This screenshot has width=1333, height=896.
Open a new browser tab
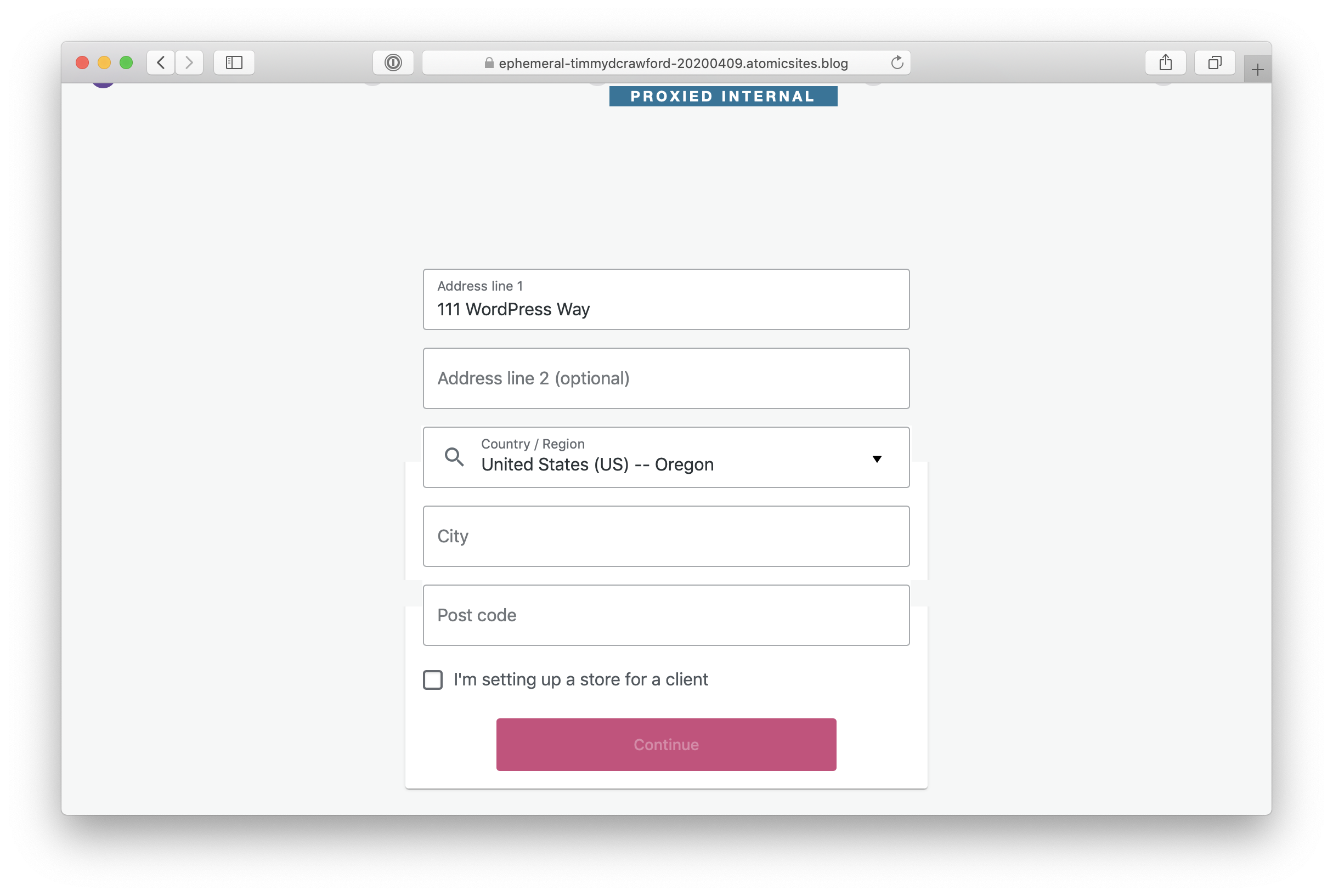tap(1257, 69)
